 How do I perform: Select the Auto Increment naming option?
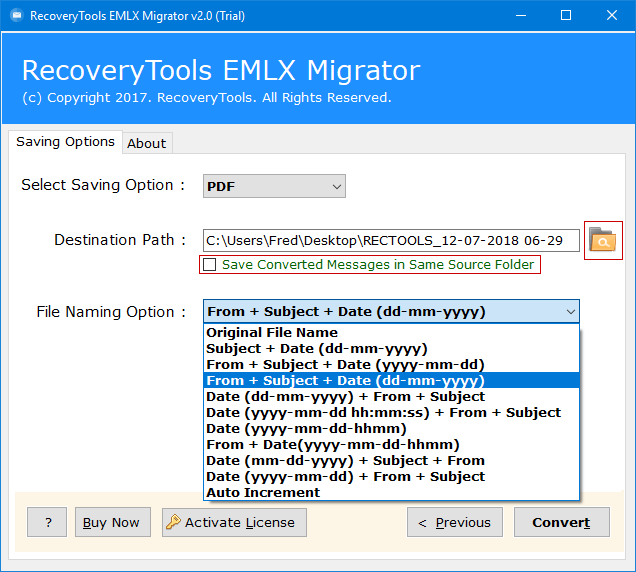pyautogui.click(x=391, y=492)
